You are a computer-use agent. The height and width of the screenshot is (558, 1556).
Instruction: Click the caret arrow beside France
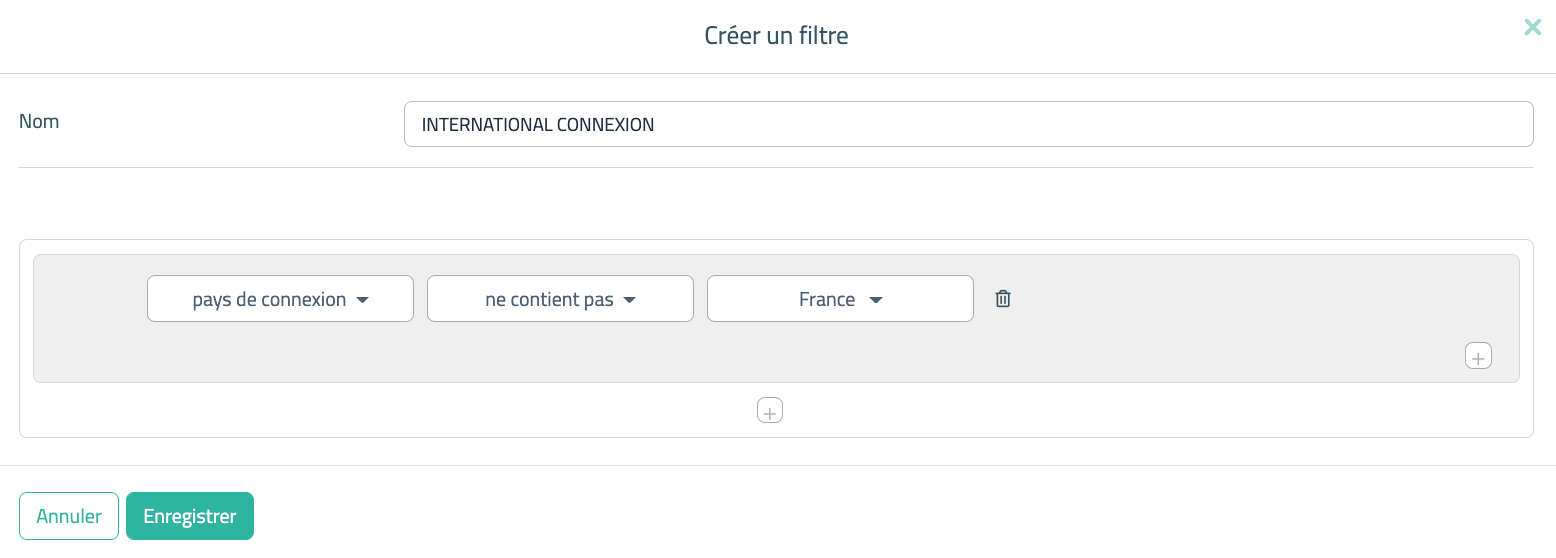[876, 300]
